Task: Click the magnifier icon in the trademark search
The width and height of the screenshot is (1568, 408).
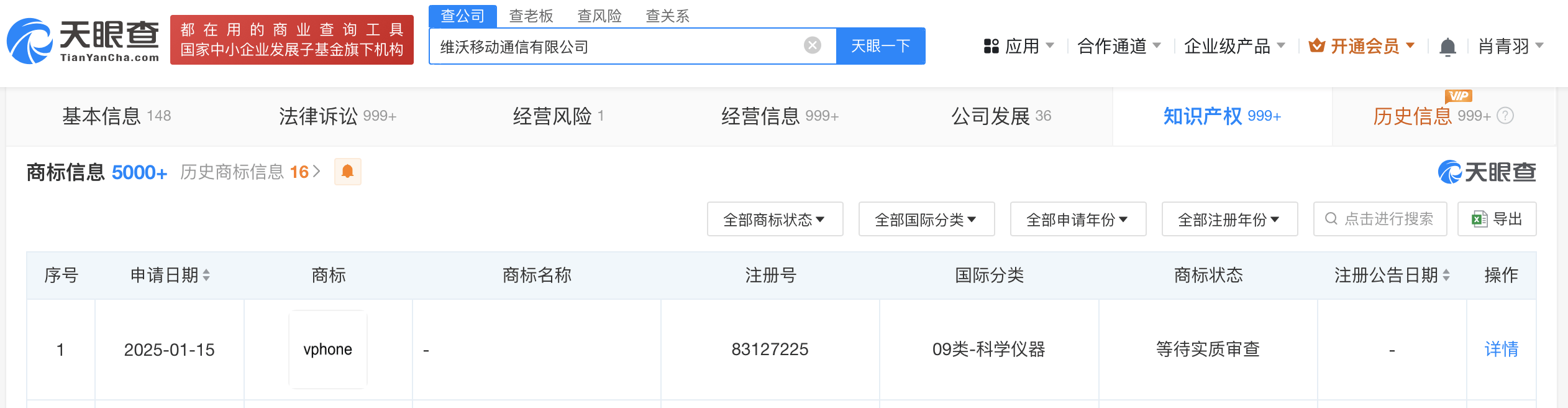Action: 1331,219
